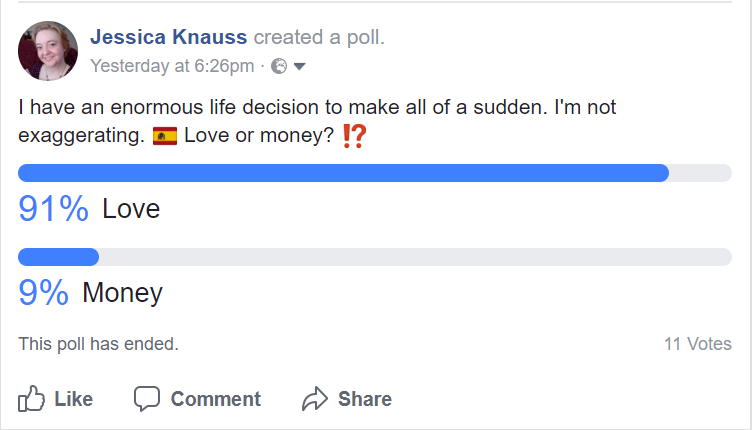This screenshot has height=430, width=752.
Task: Click the Yesterday at 6:26pm timestamp
Action: pos(172,67)
